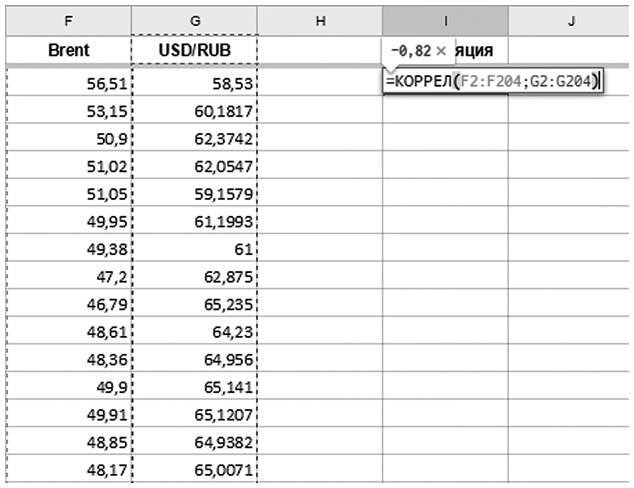Dismiss the -0,82 formula preview tooltip
634x488 pixels.
point(441,49)
